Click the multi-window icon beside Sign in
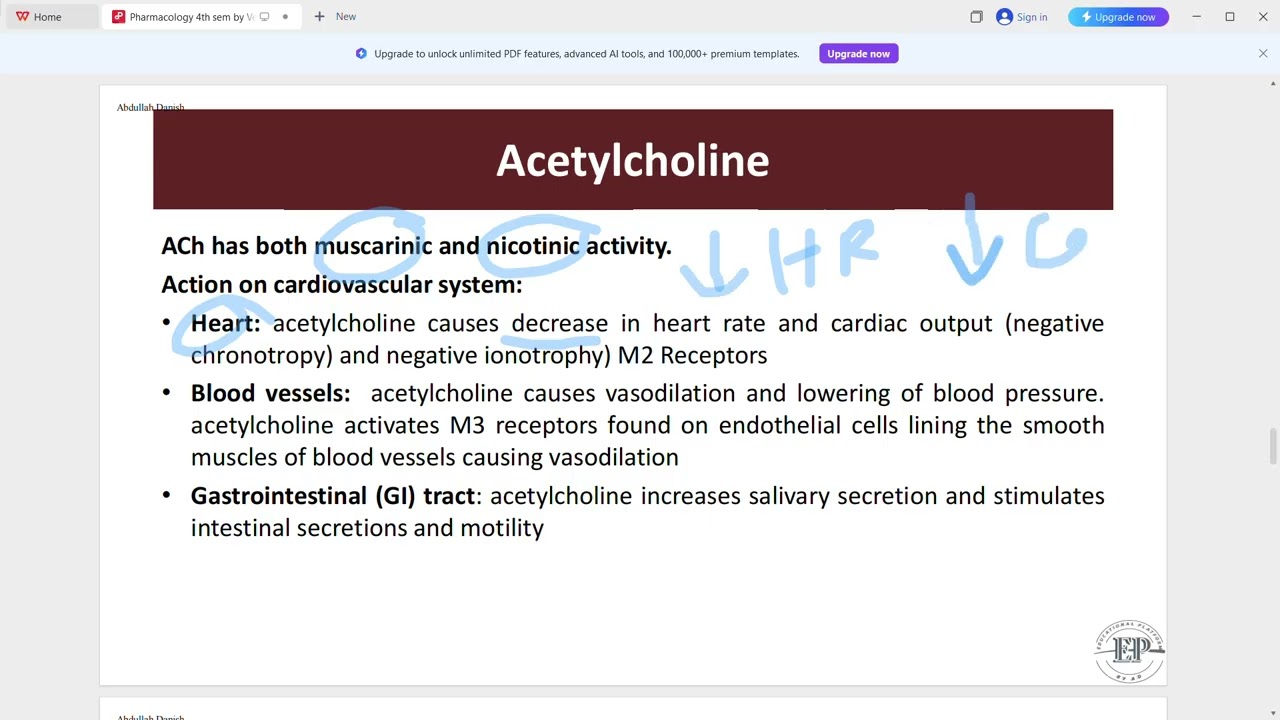The width and height of the screenshot is (1280, 720). [x=976, y=17]
